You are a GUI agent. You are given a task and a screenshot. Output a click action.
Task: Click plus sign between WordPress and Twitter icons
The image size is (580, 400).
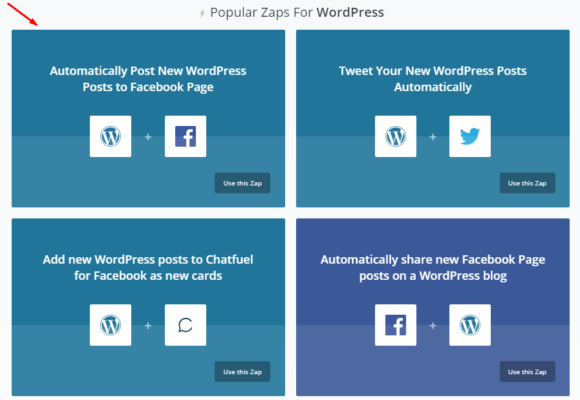[x=432, y=137]
